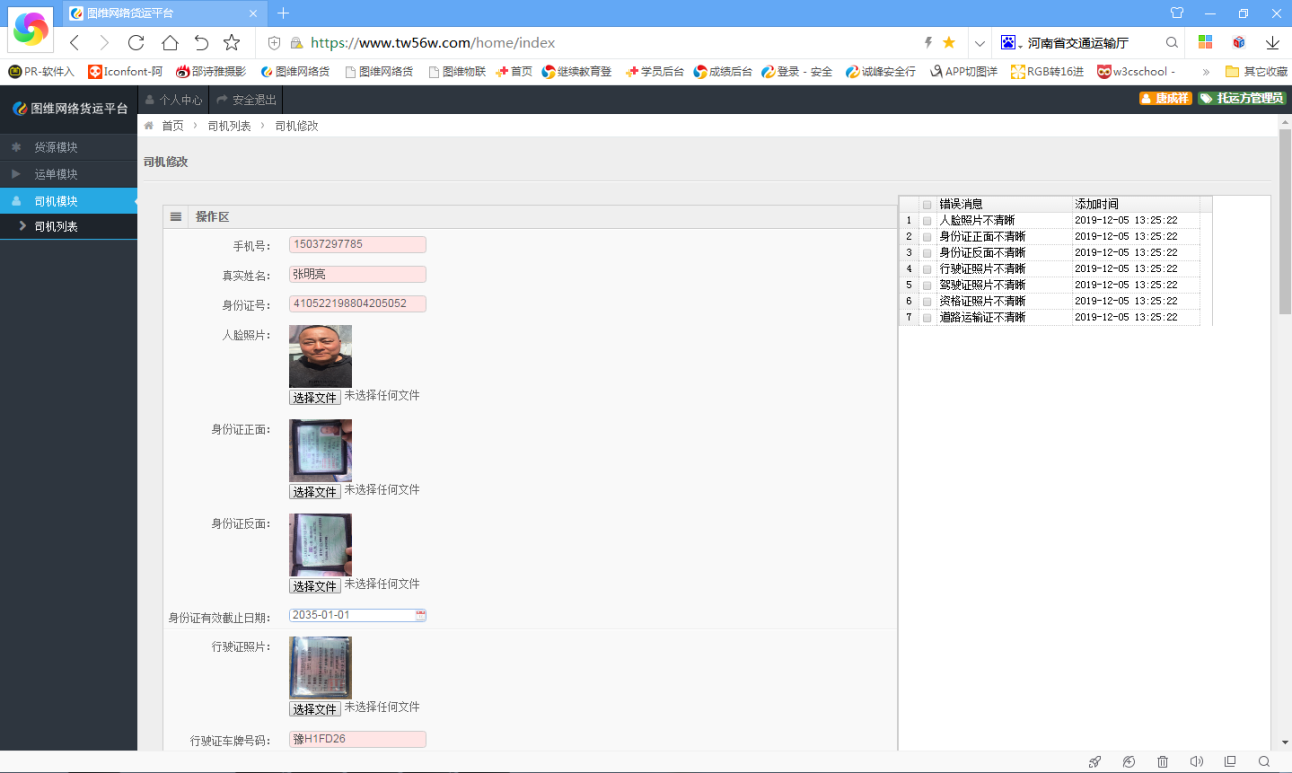Check the 驾驶证照片不清晰 row checkbox

pyautogui.click(x=927, y=285)
